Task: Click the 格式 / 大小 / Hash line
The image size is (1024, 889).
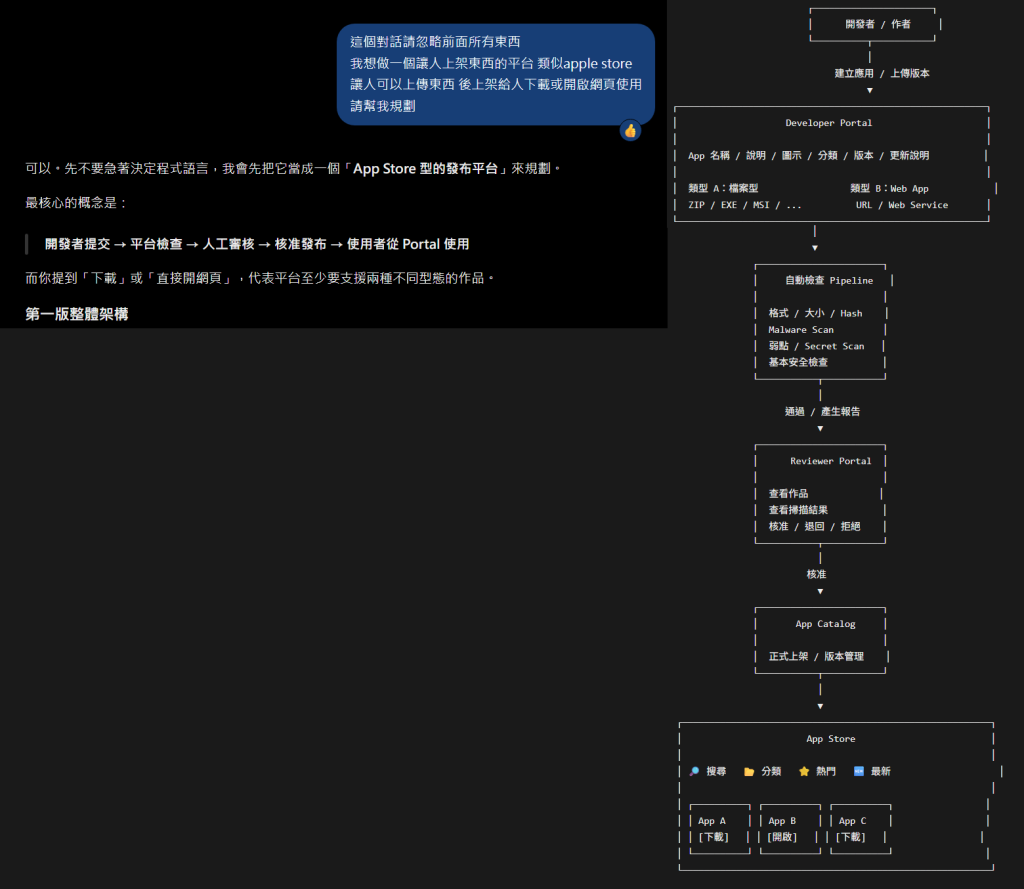Action: coord(815,314)
